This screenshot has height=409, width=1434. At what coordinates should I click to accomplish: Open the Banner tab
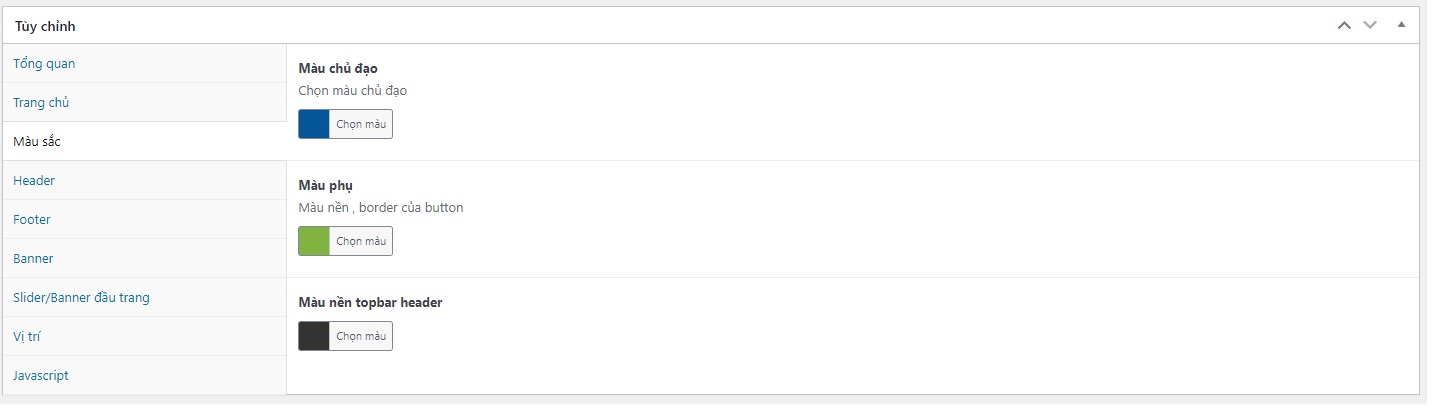[33, 259]
